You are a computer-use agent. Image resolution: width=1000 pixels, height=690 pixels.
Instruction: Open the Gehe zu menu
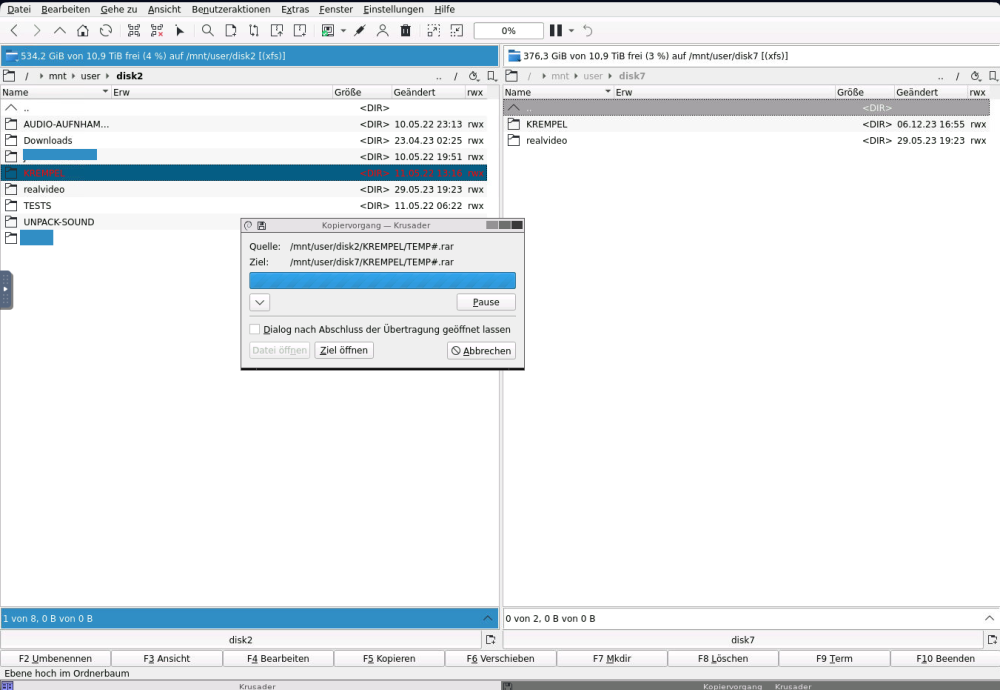[x=119, y=10]
